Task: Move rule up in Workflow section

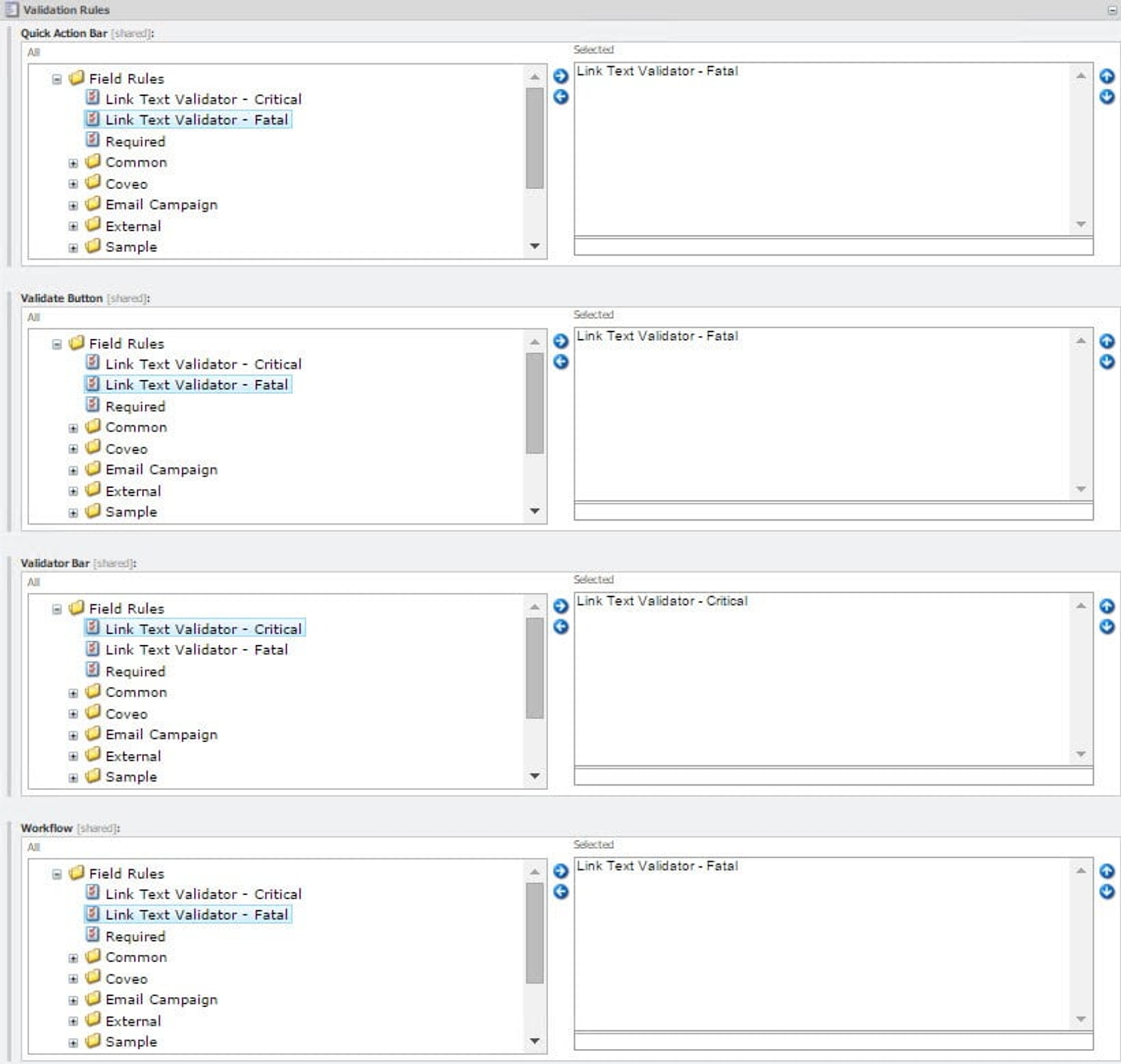Action: [x=1107, y=871]
